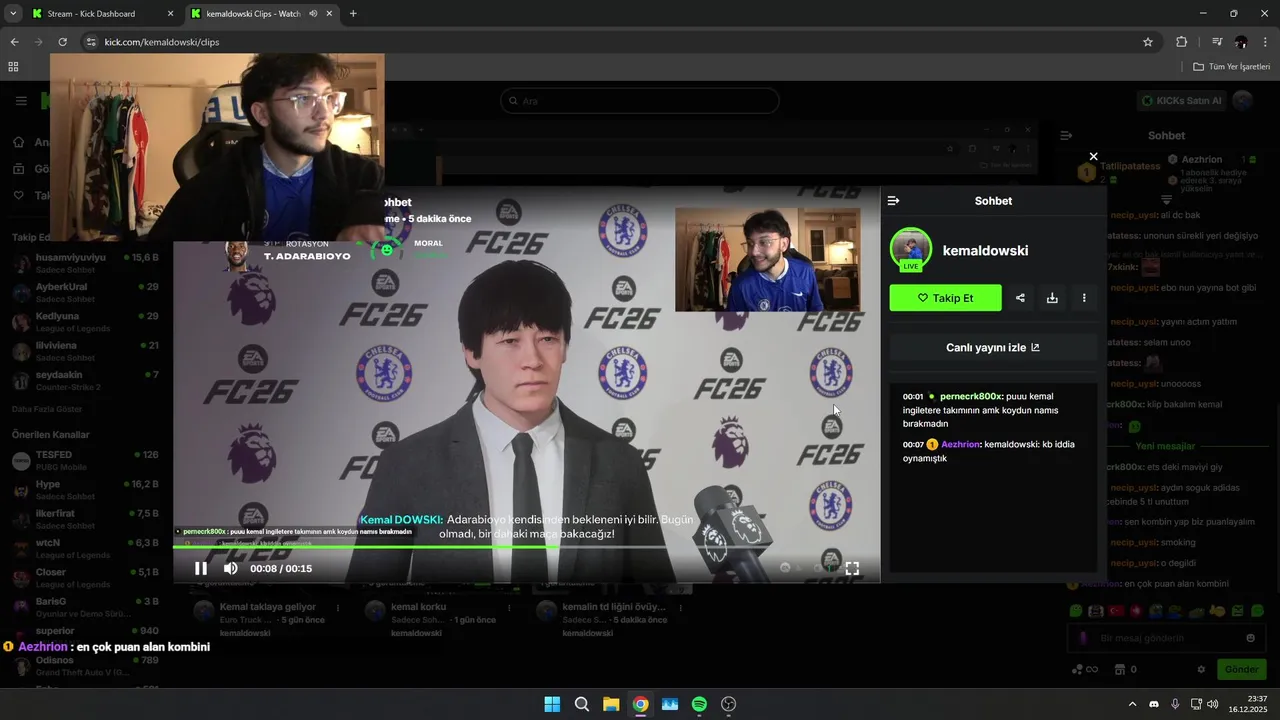Show hidden tray icons chevron
1280x720 pixels.
tap(1132, 704)
